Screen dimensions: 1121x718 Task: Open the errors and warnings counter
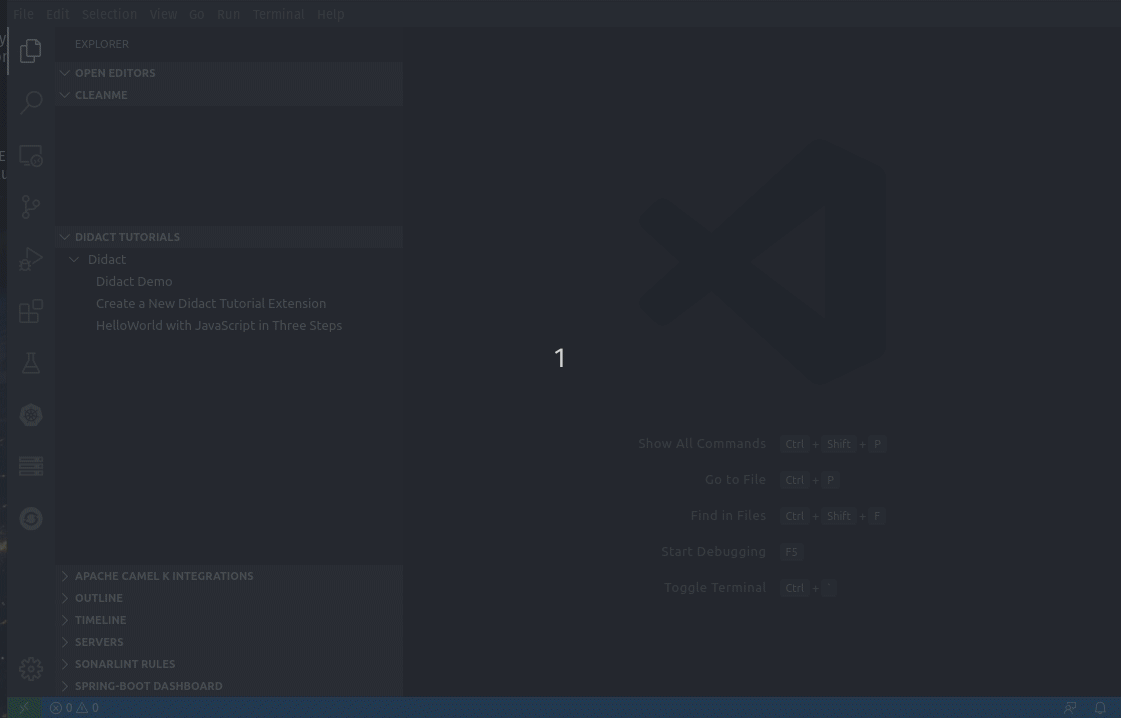click(x=74, y=708)
